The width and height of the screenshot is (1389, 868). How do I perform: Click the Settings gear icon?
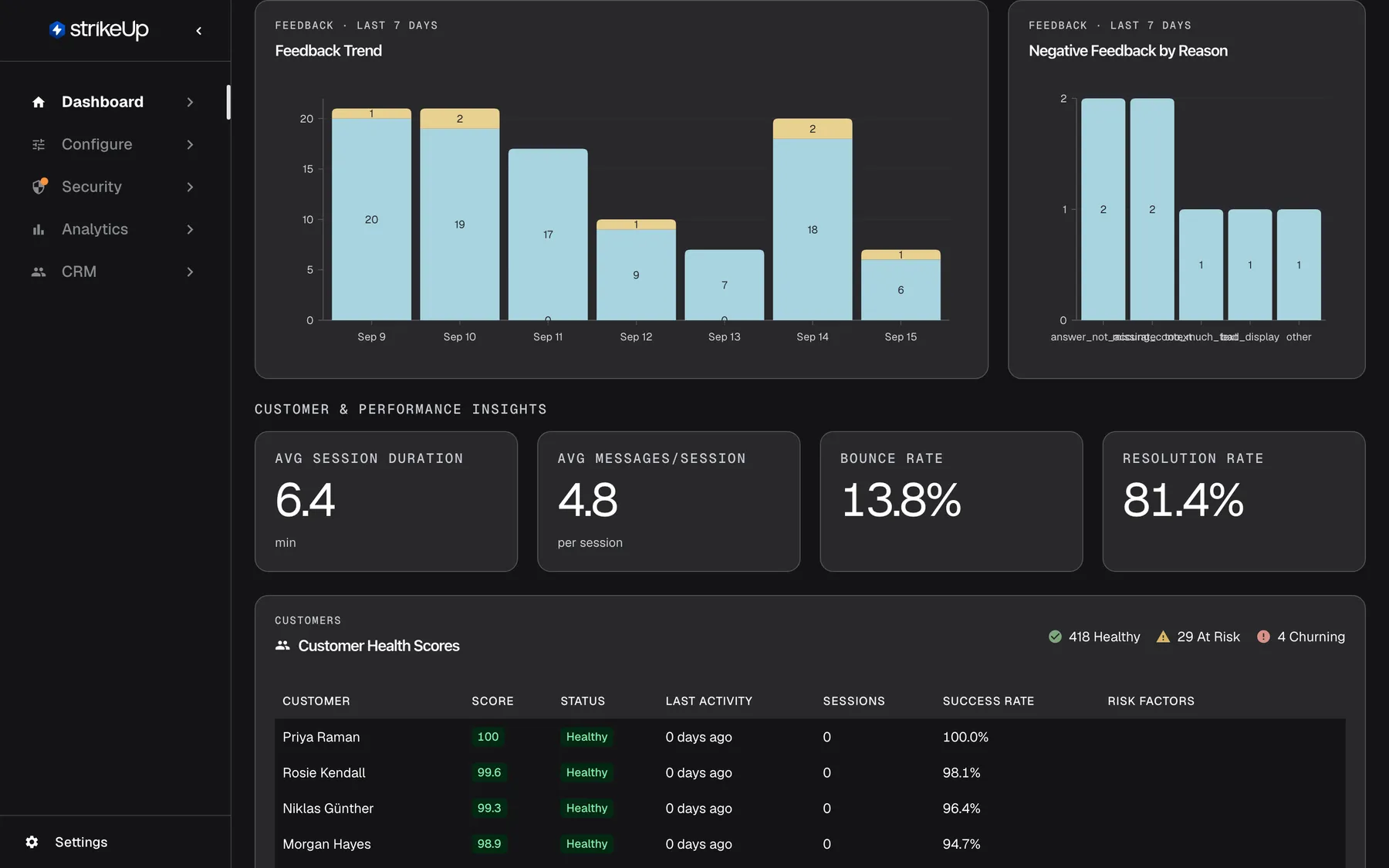coord(32,842)
